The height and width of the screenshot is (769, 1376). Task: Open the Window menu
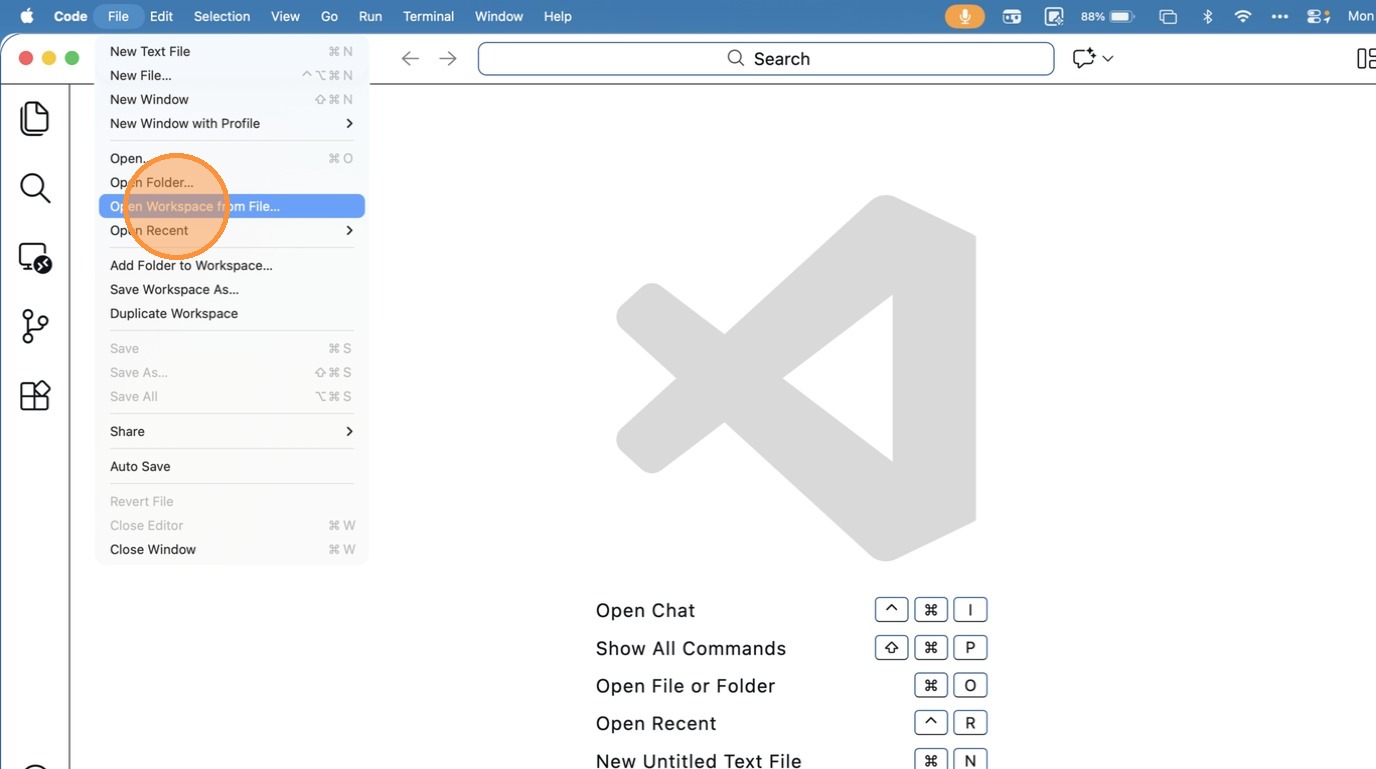[499, 16]
